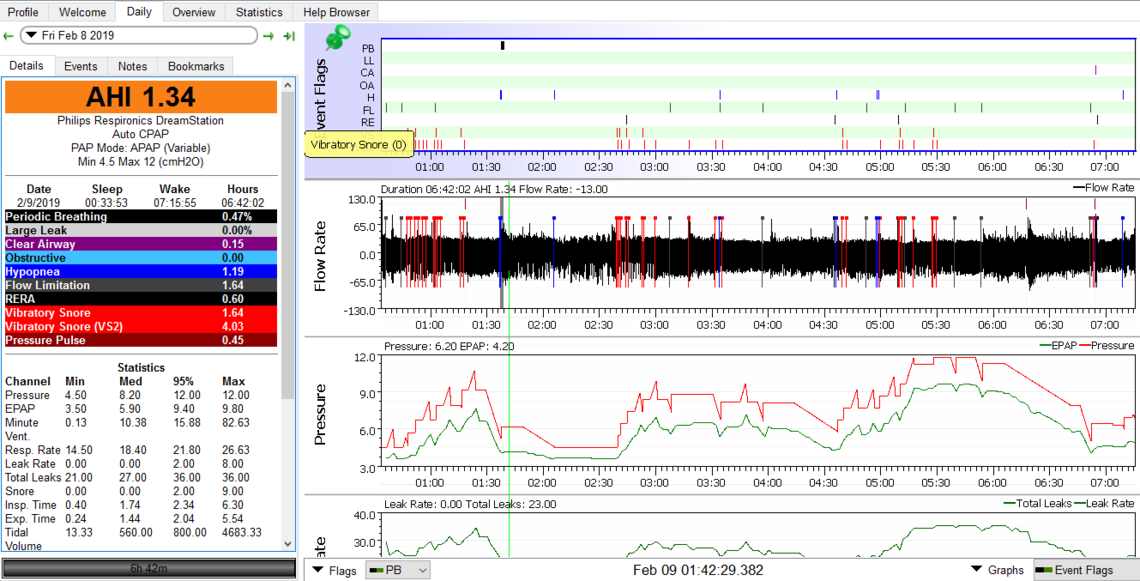Jump to the most recent day
Image resolution: width=1140 pixels, height=581 pixels.
click(289, 36)
